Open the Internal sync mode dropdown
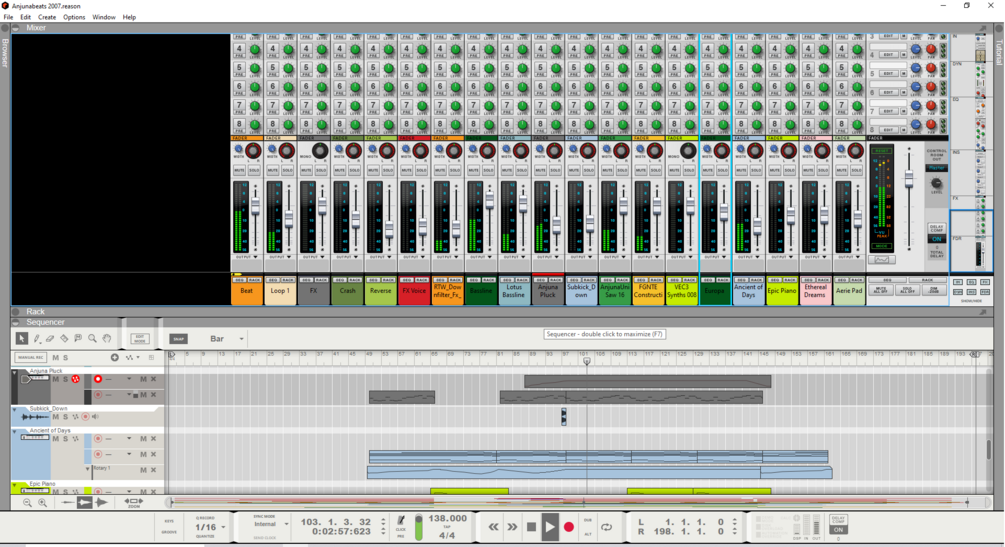1005x547 pixels. click(287, 524)
